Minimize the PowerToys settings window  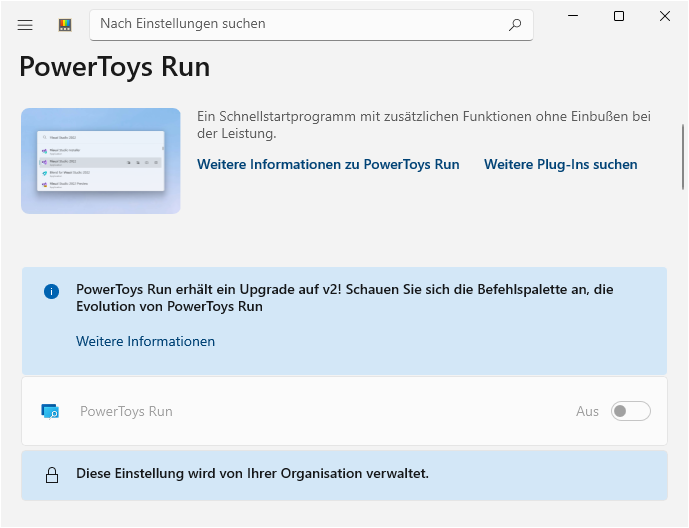coord(573,16)
